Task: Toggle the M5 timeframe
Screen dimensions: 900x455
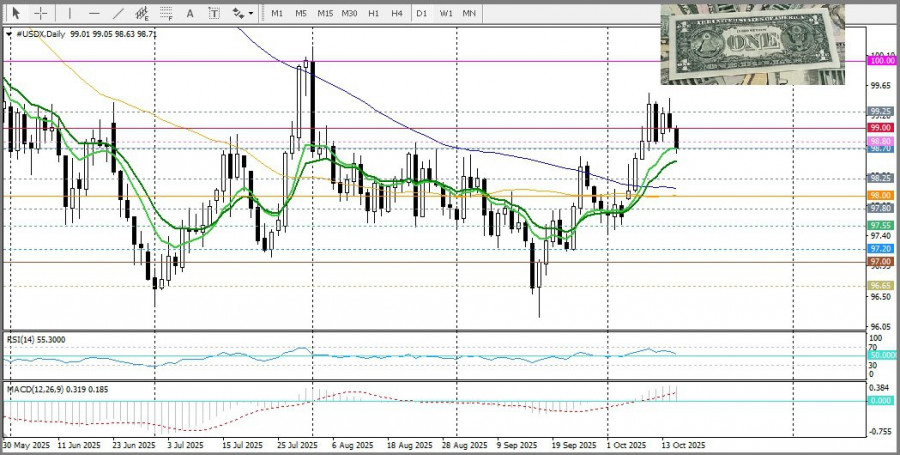Action: (300, 13)
